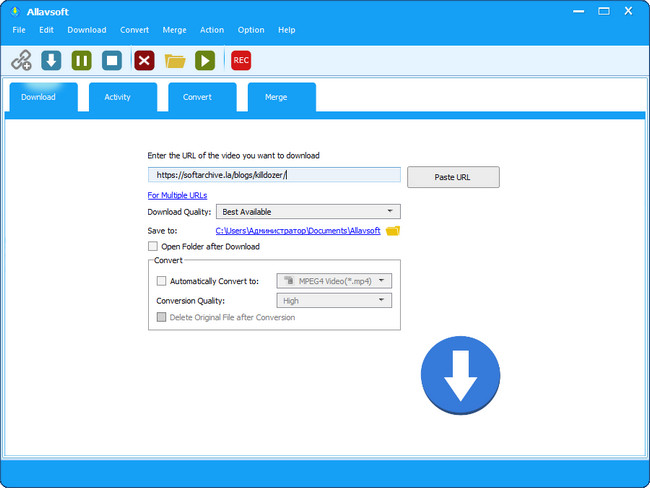Viewport: 650px width, 488px height.
Task: Open the Option menu
Action: (x=251, y=30)
